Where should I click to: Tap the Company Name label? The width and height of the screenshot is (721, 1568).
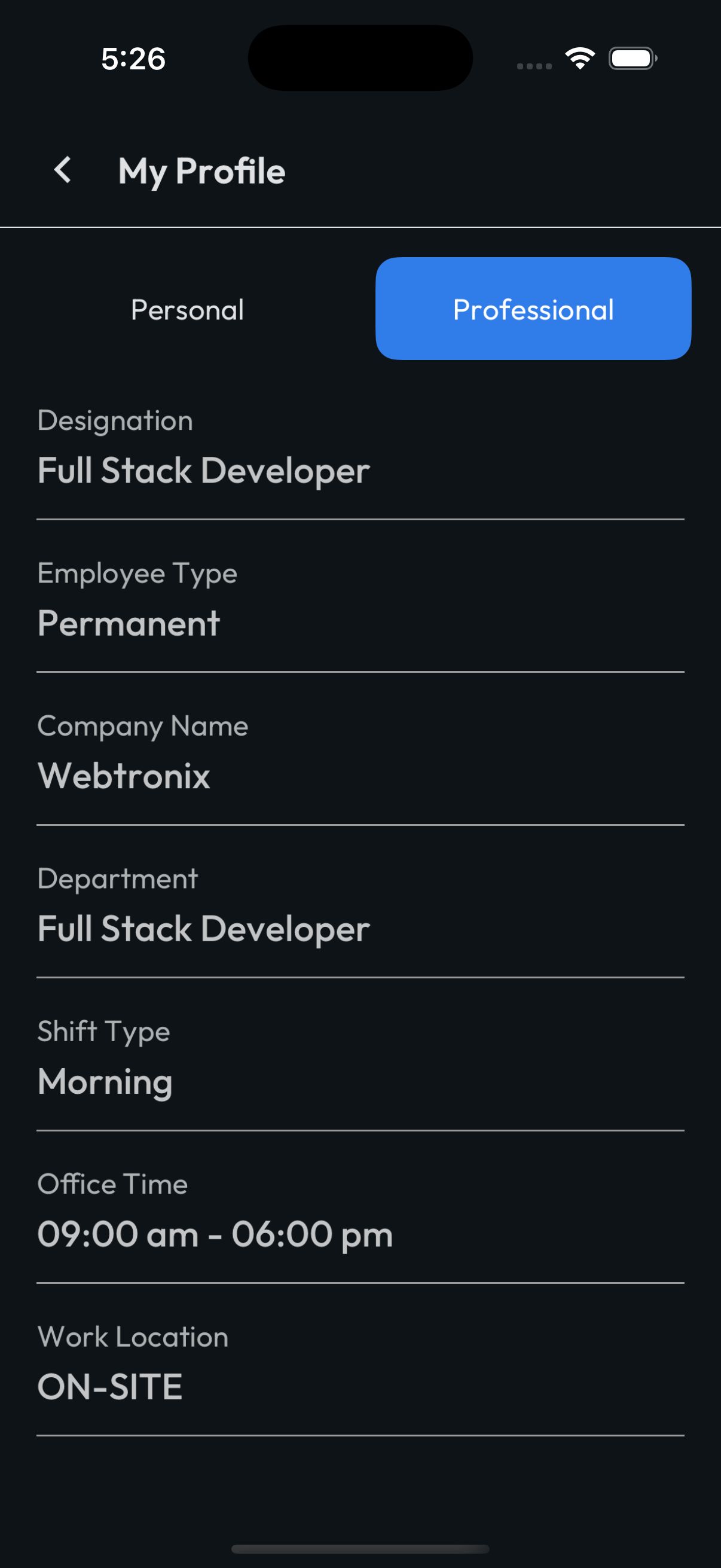click(142, 726)
